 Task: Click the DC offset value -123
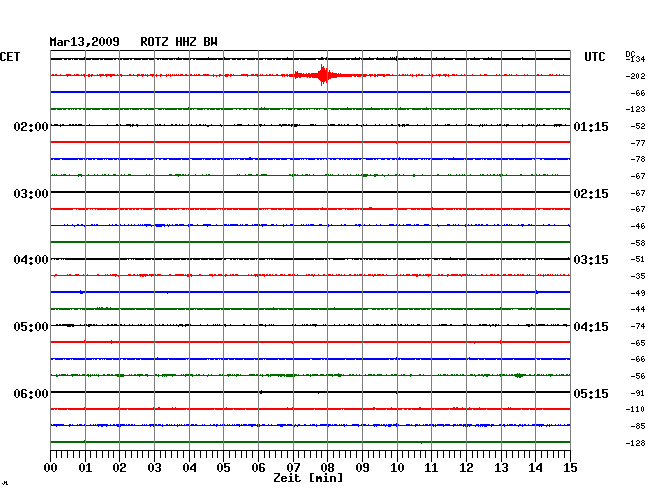pyautogui.click(x=635, y=109)
